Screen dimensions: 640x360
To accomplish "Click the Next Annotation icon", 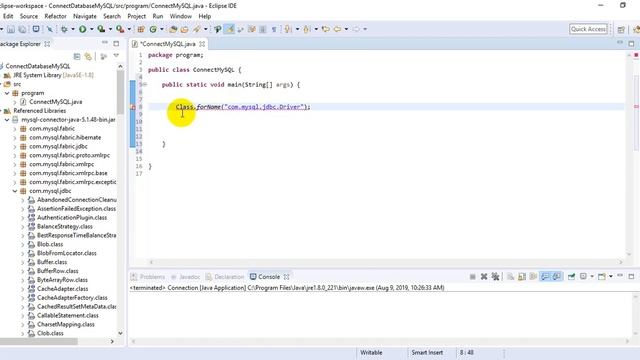I will 288,29.
